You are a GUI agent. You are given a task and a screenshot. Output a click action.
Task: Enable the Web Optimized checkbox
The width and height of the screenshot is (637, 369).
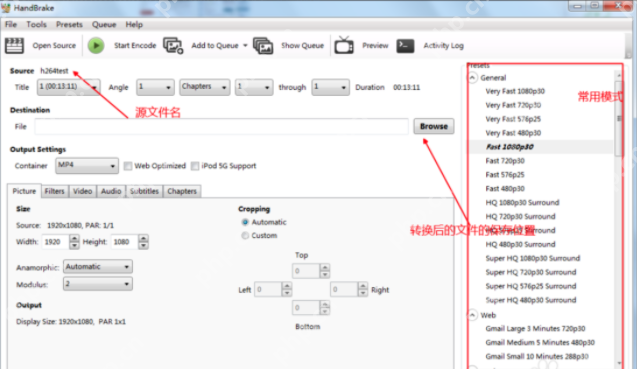(x=128, y=166)
